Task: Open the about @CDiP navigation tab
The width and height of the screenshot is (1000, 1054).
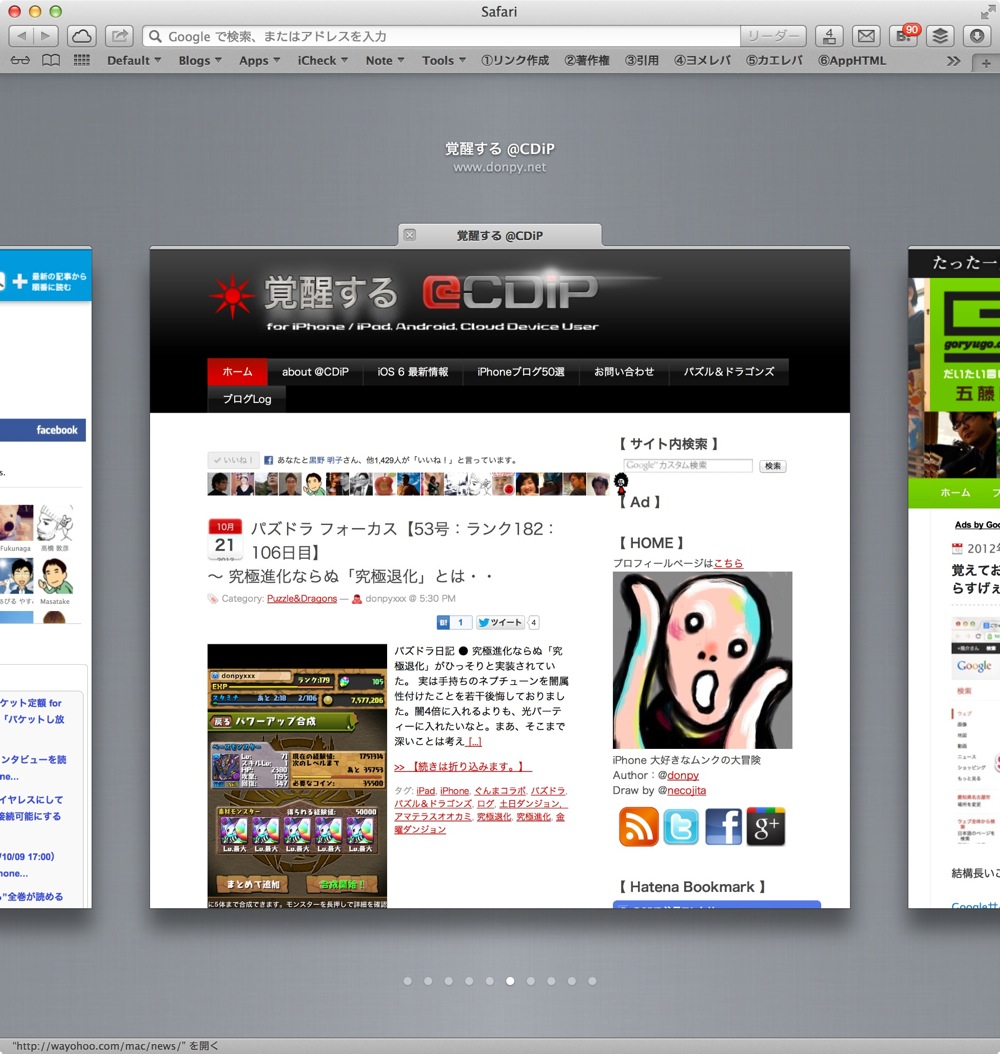Action: (x=315, y=372)
